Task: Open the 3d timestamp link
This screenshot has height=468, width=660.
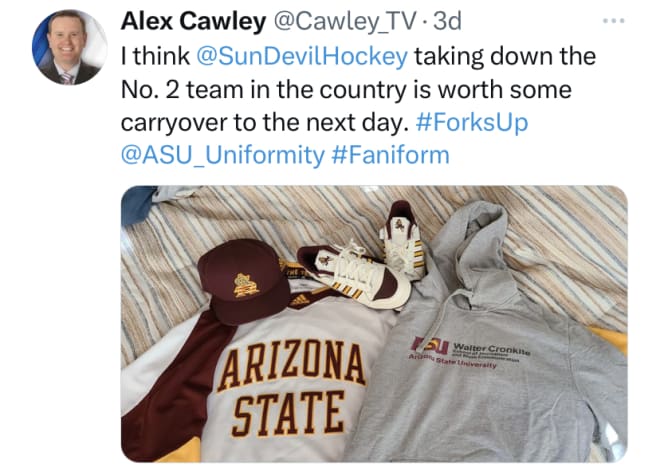Action: (447, 21)
